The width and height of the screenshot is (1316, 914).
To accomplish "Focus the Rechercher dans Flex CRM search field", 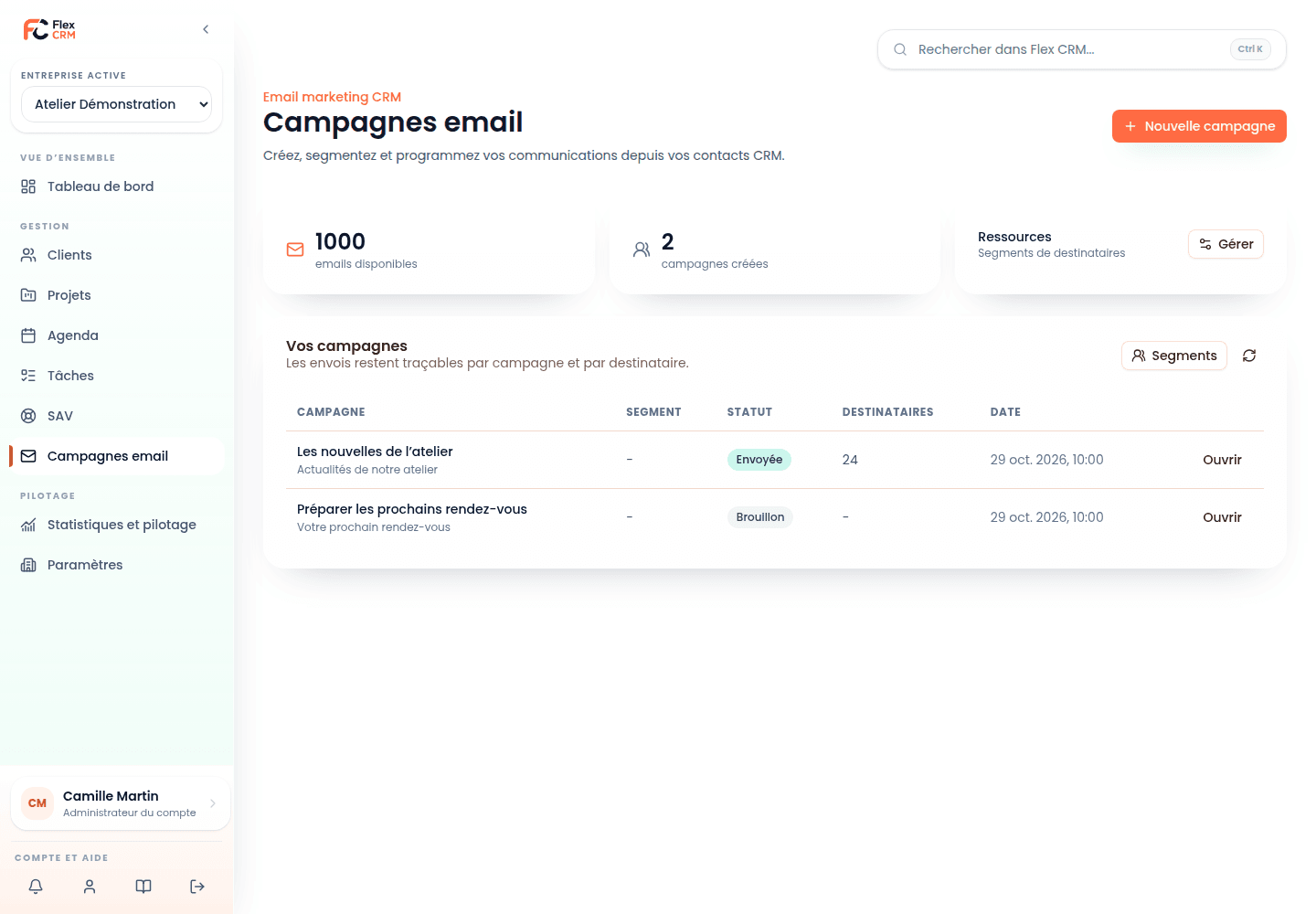I will tap(1081, 49).
